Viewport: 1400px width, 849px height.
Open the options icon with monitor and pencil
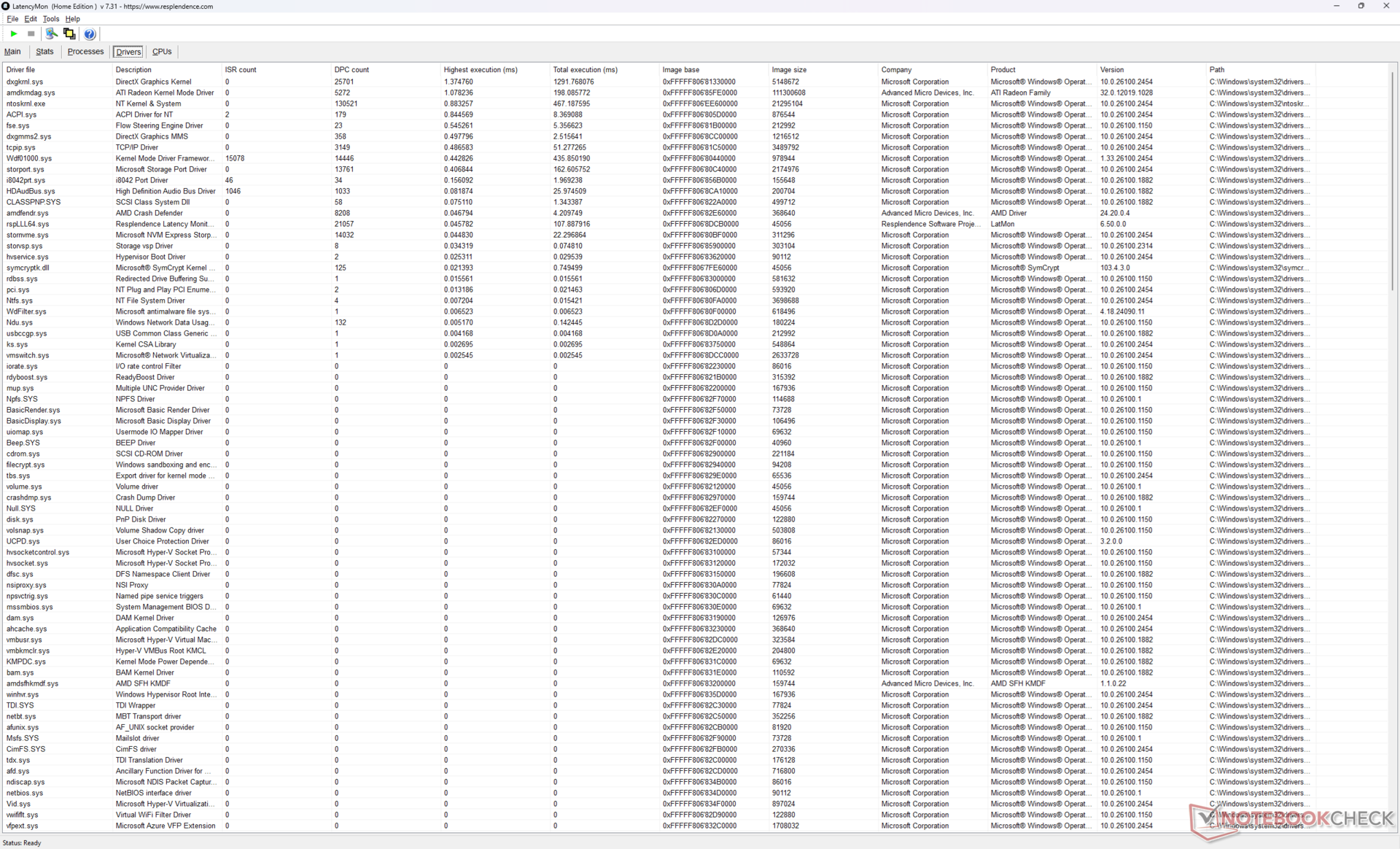(51, 34)
